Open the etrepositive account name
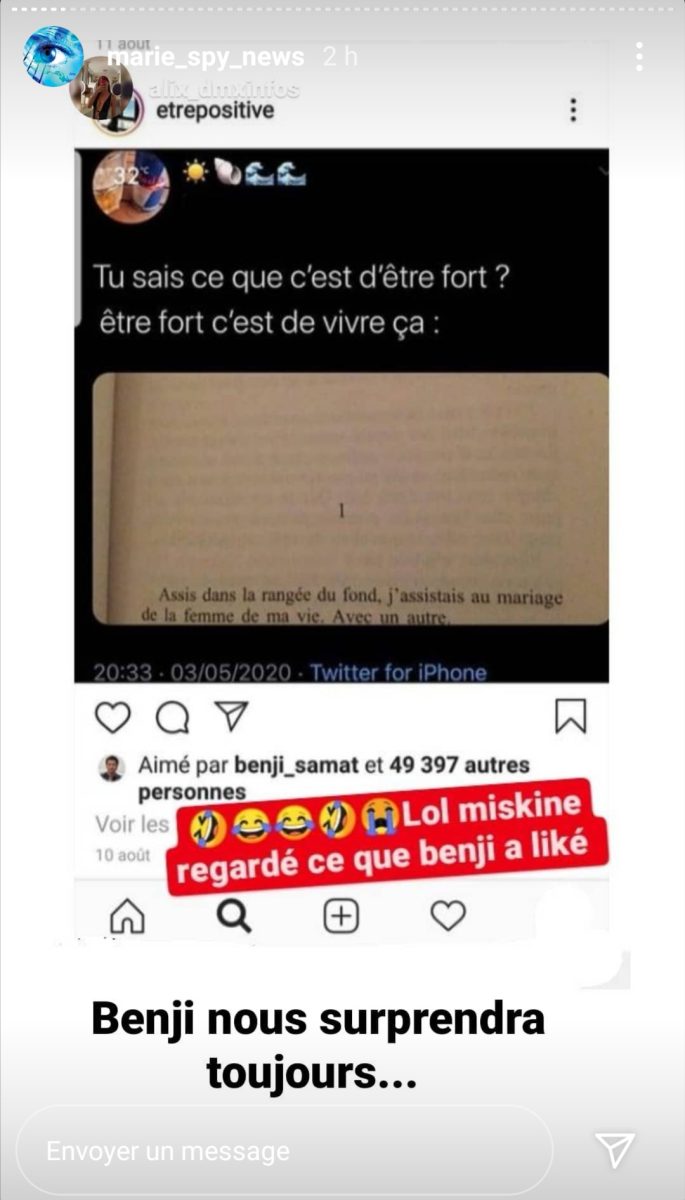Screen dimensions: 685x1200 215,110
